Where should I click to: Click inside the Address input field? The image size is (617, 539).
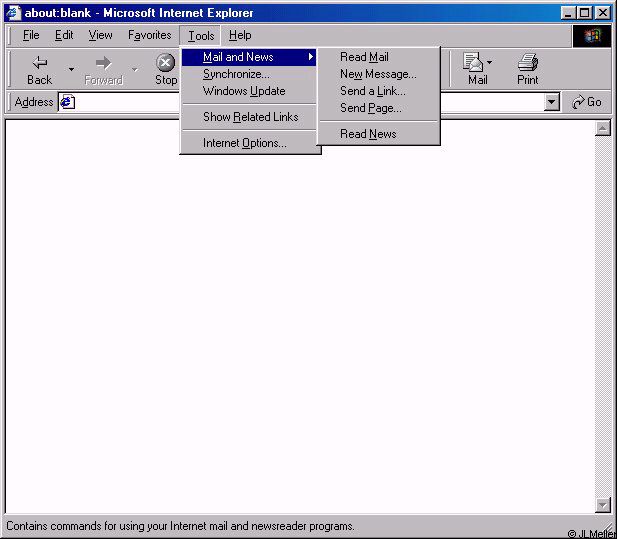tap(310, 102)
